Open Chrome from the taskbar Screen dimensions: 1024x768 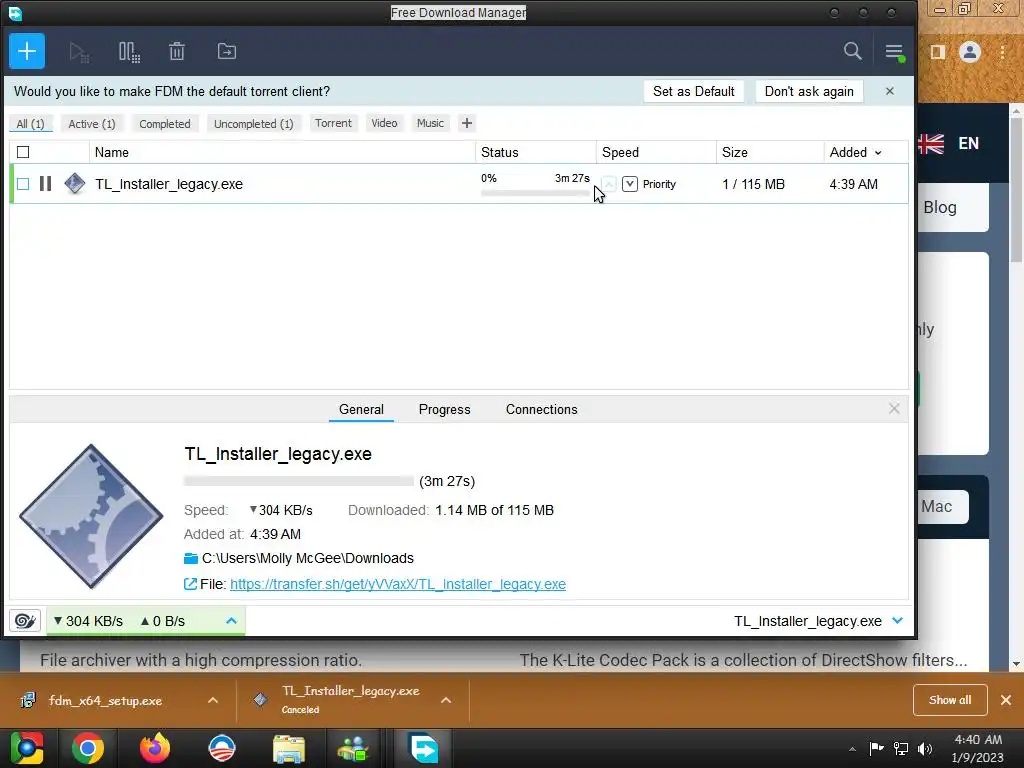click(x=88, y=748)
